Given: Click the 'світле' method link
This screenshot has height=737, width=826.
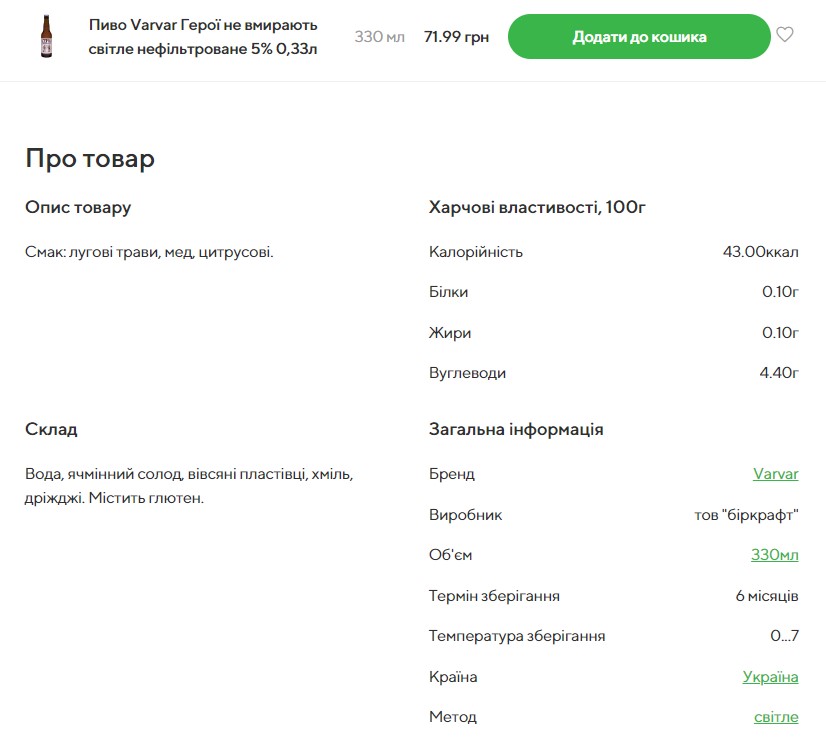Looking at the screenshot, I should pos(776,717).
